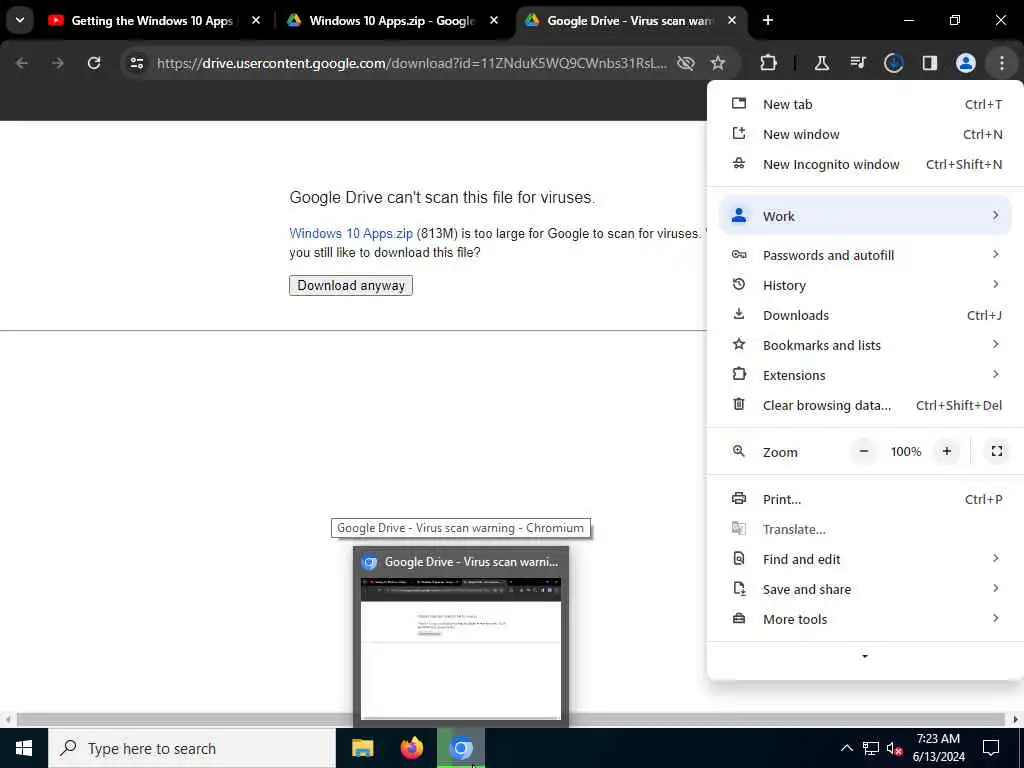Choose New window from the menu

click(865, 135)
